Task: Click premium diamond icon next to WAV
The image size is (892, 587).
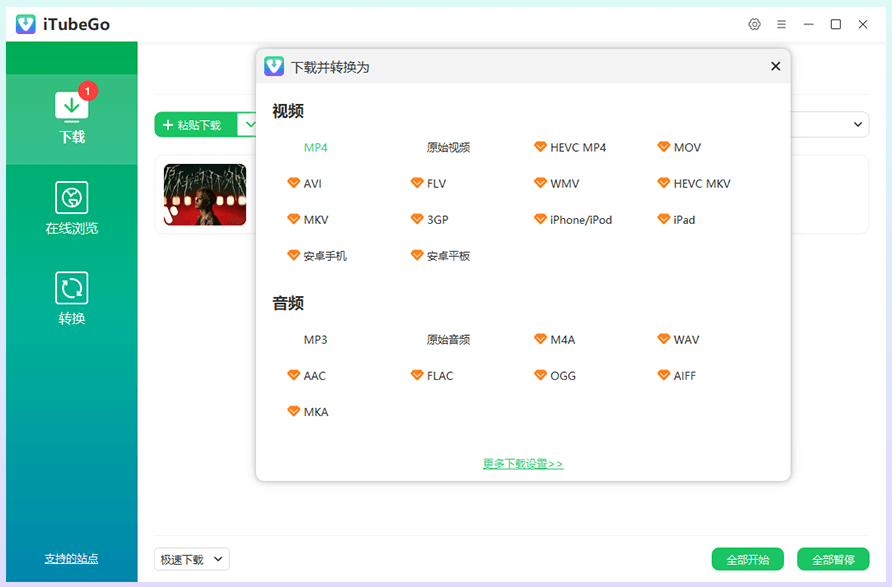Action: 664,339
